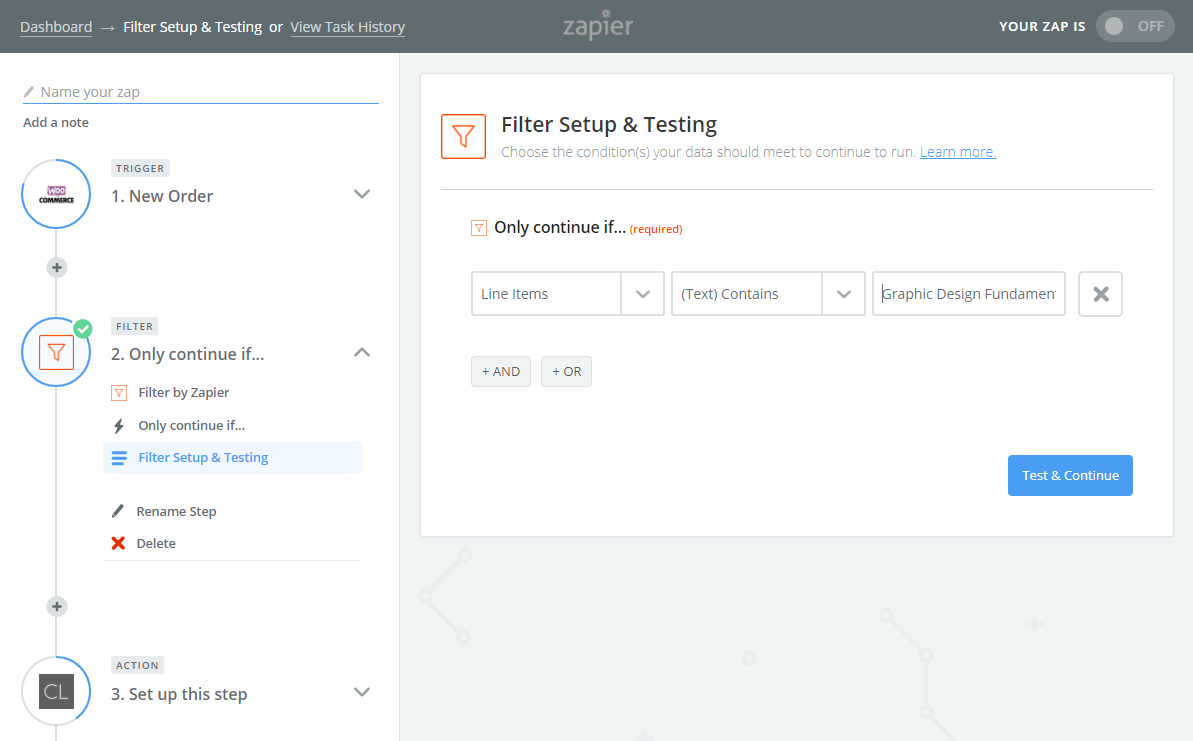Click the Zapier logo in header

click(598, 25)
